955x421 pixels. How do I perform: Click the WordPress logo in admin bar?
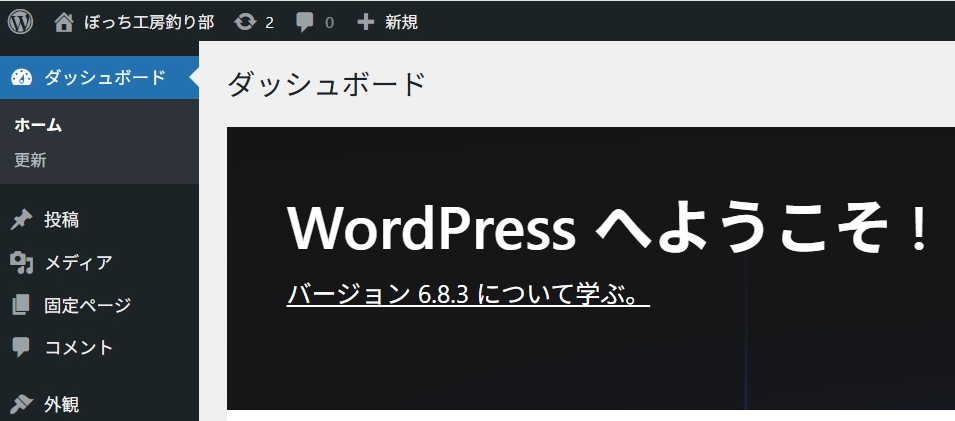pyautogui.click(x=21, y=20)
